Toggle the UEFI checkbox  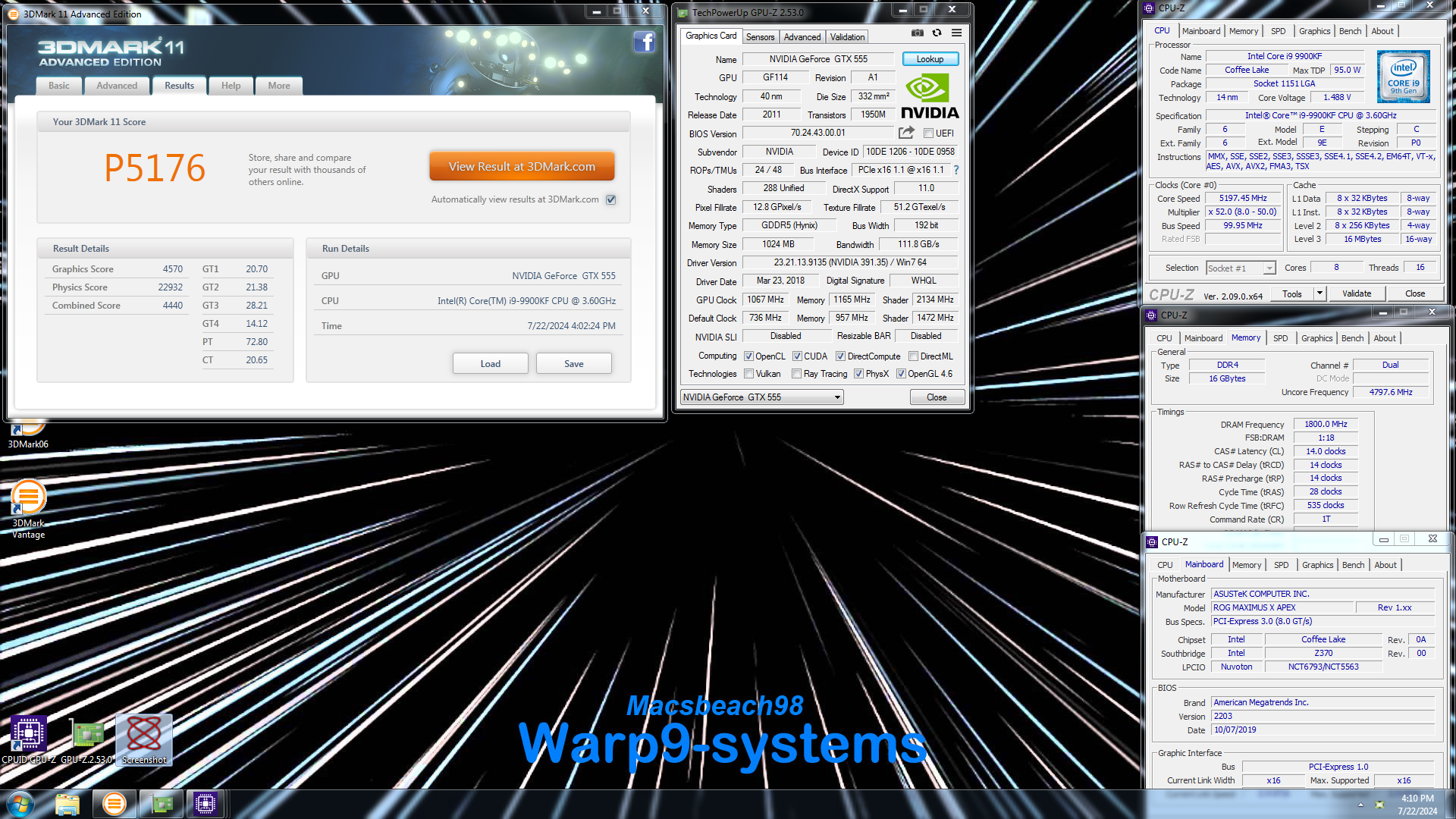coord(928,133)
